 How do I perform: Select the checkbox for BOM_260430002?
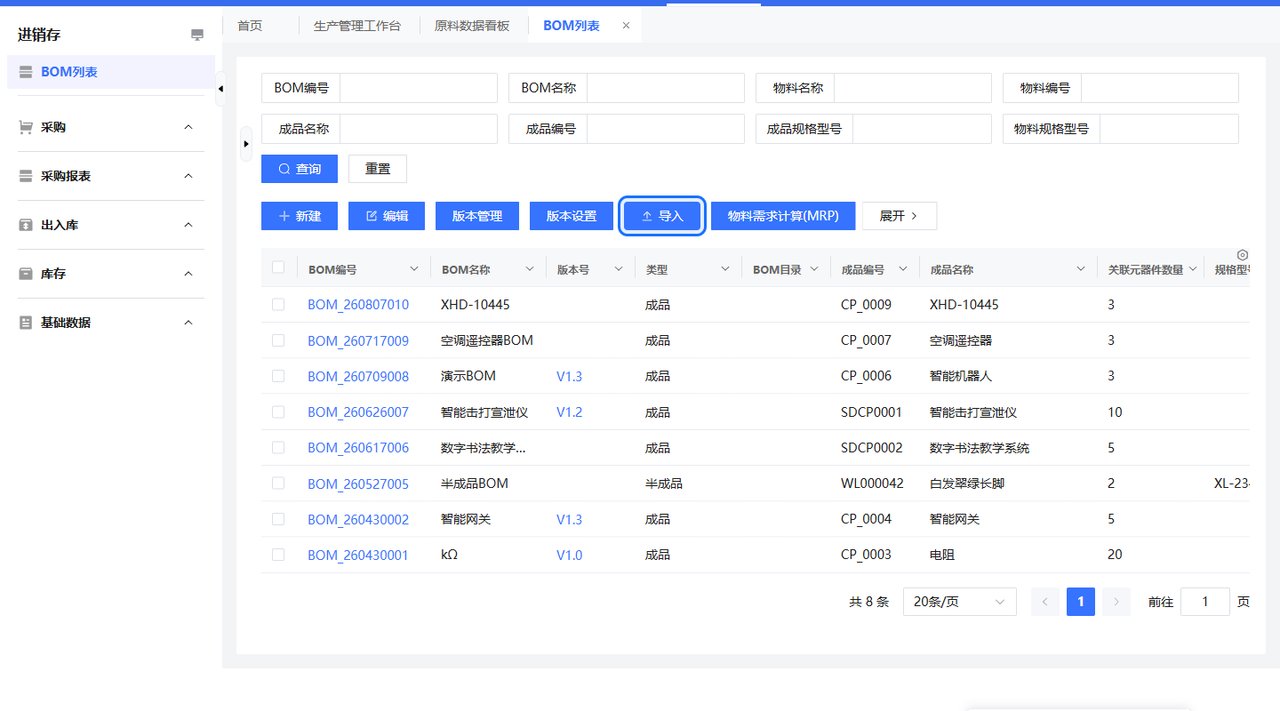click(278, 519)
